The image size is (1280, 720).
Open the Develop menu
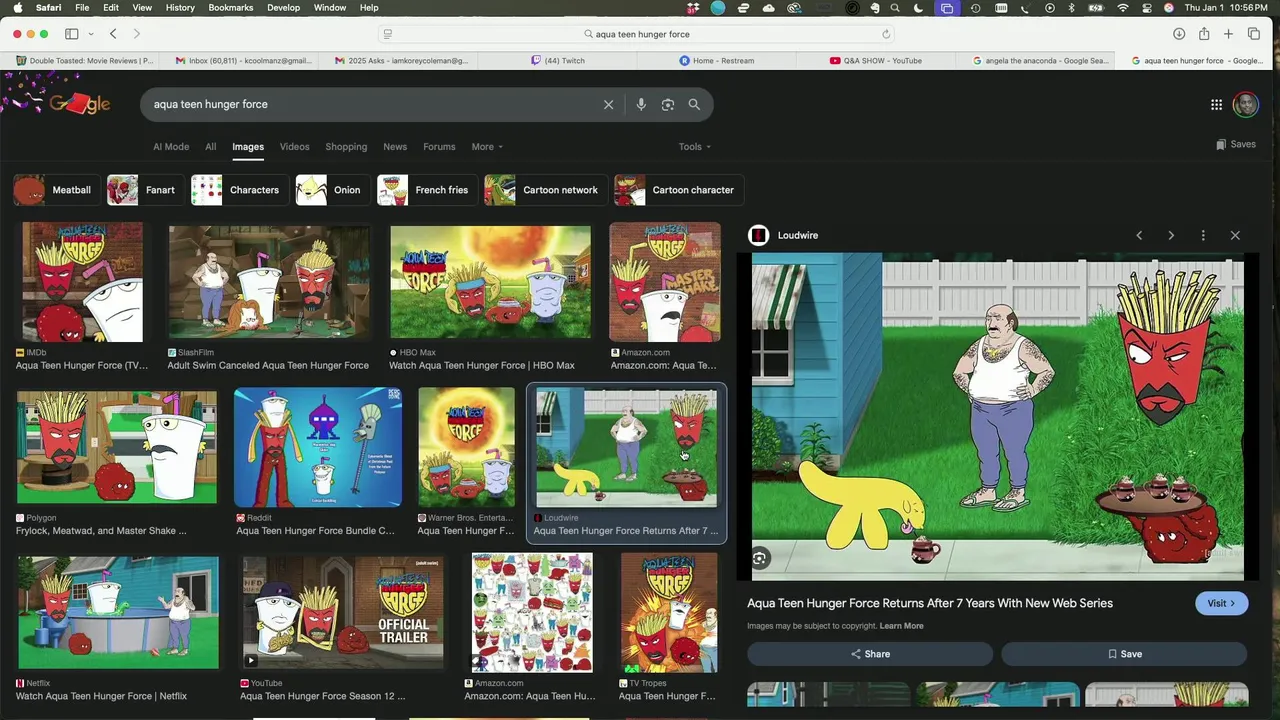tap(283, 8)
